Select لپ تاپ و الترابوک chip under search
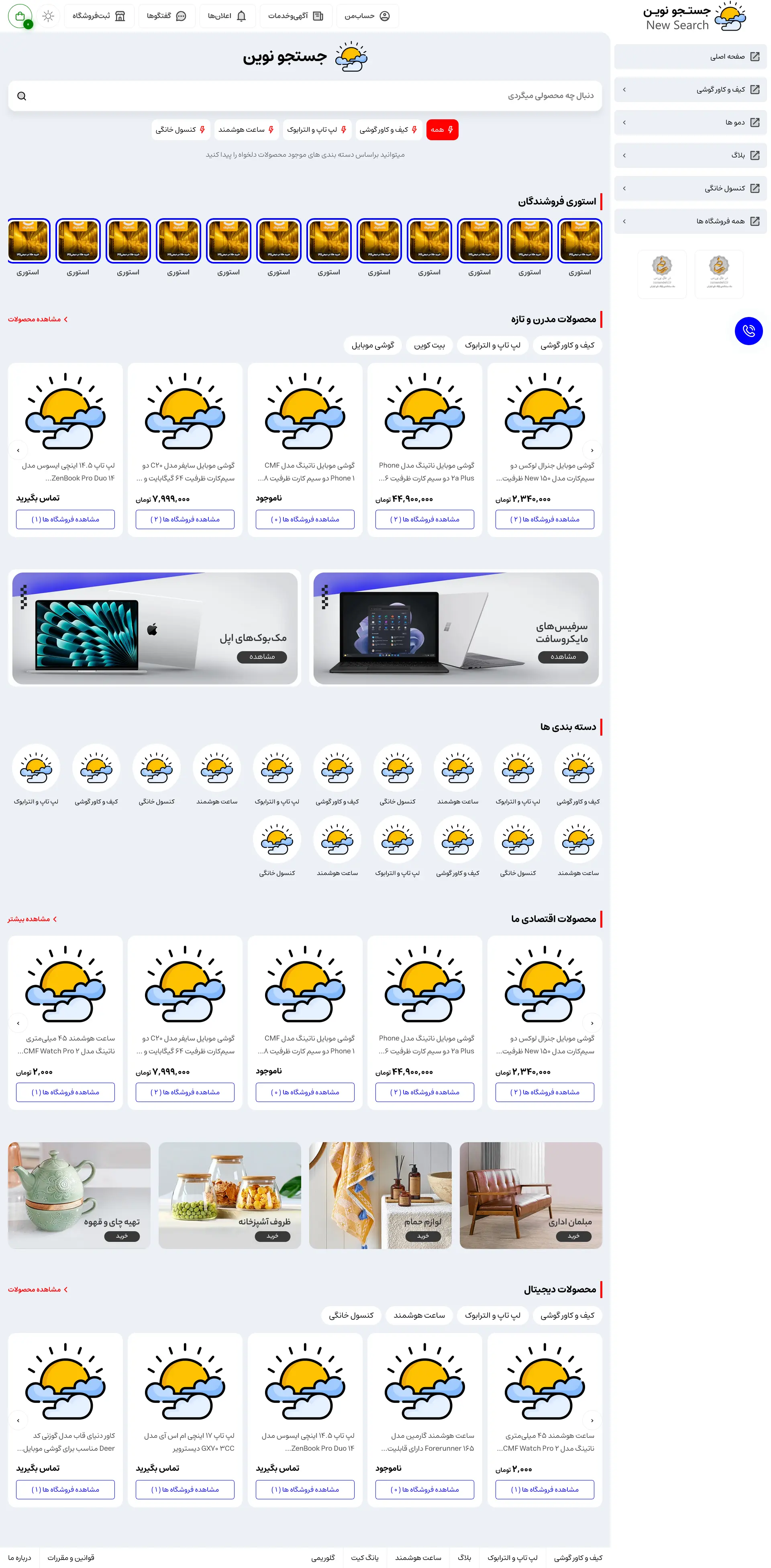 317,130
